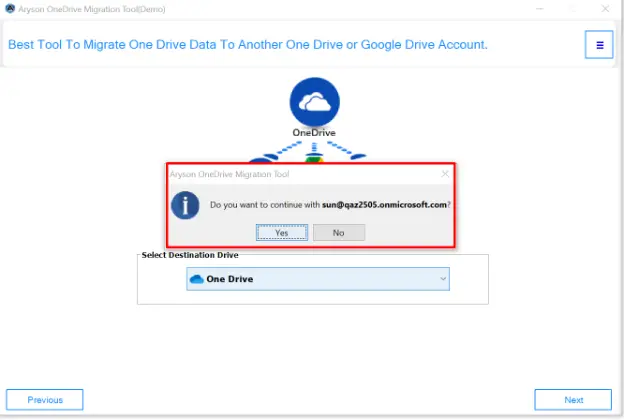This screenshot has width=624, height=420.
Task: Click the Aryson app icon in title bar
Action: point(9,9)
